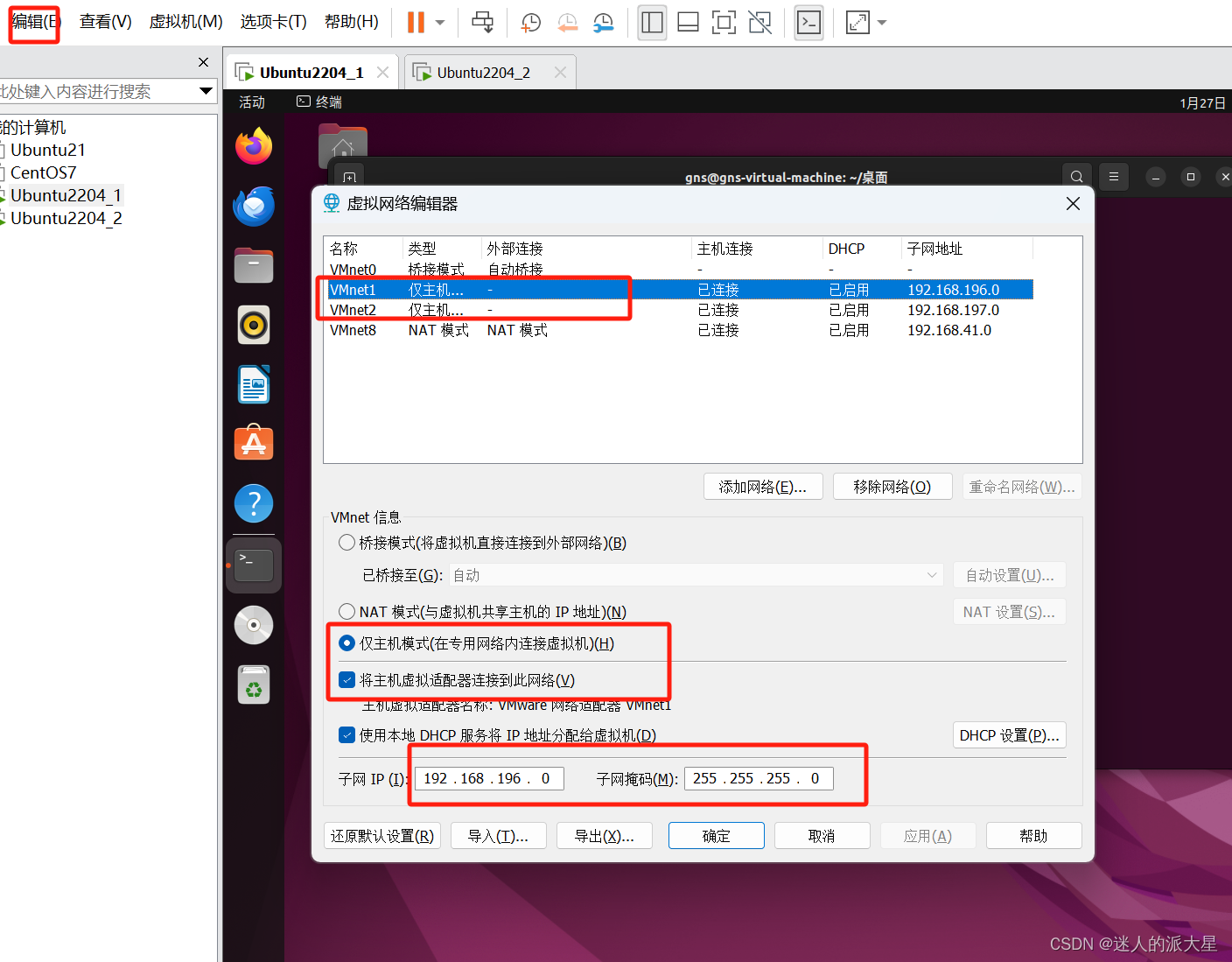Toggle 将主机虚拟适配器连接到此网络 checkbox
The height and width of the screenshot is (962, 1232).
(346, 680)
